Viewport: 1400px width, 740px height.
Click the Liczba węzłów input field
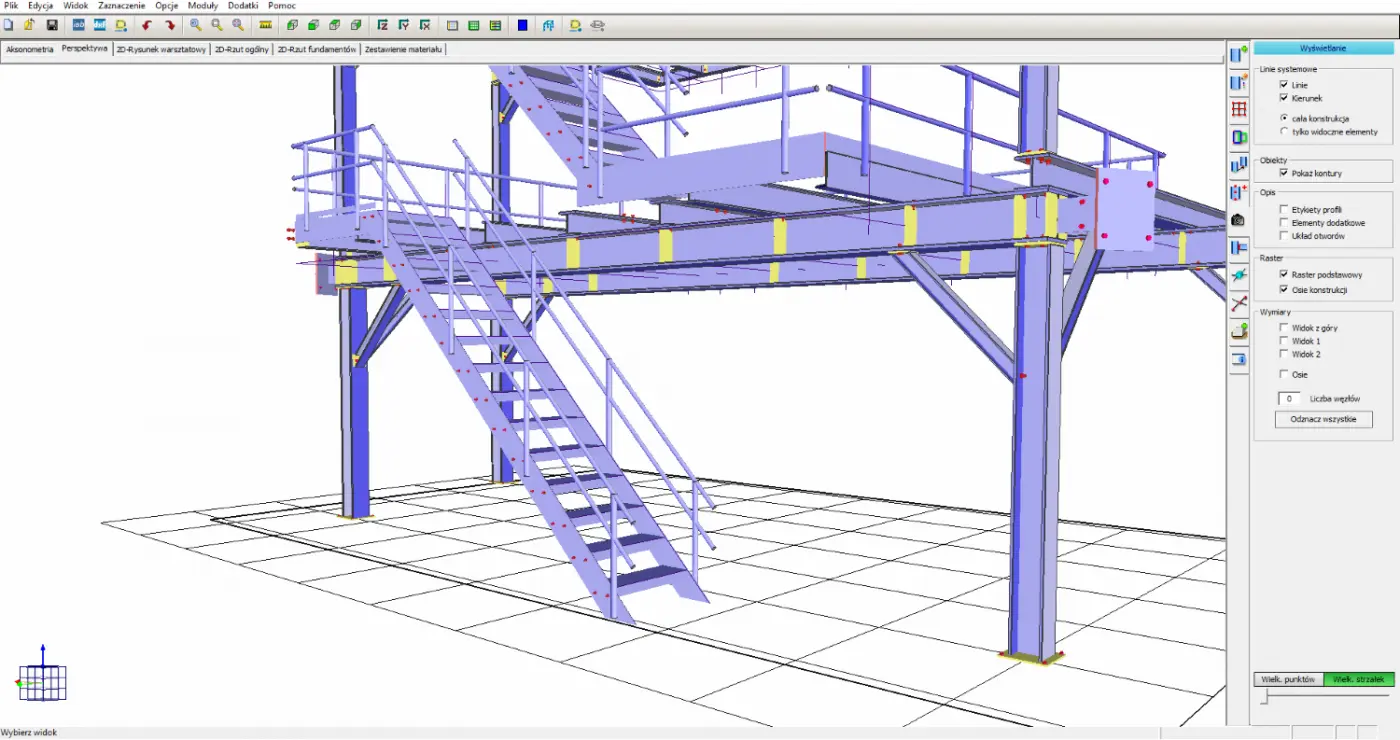1289,399
